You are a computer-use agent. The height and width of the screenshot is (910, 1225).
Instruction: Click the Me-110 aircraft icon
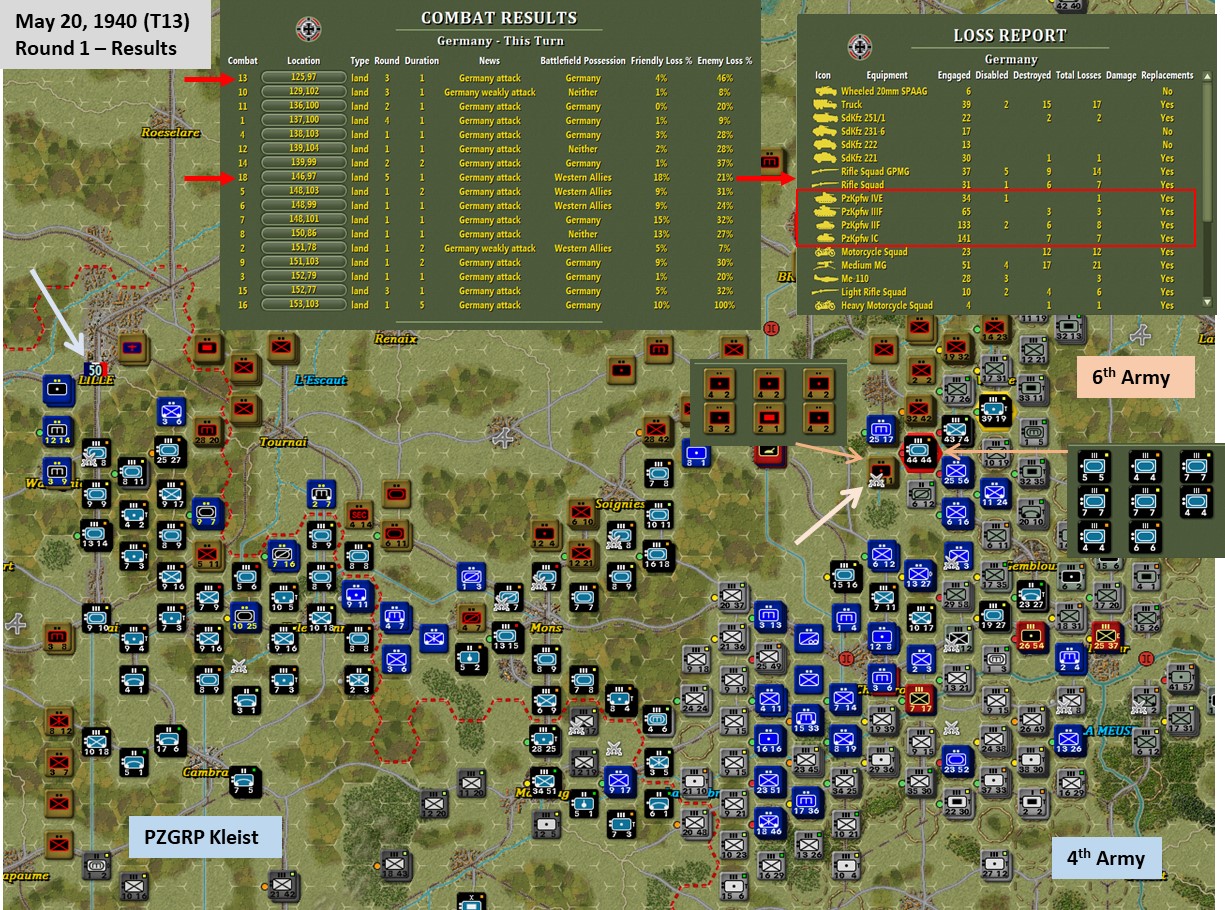coord(828,278)
